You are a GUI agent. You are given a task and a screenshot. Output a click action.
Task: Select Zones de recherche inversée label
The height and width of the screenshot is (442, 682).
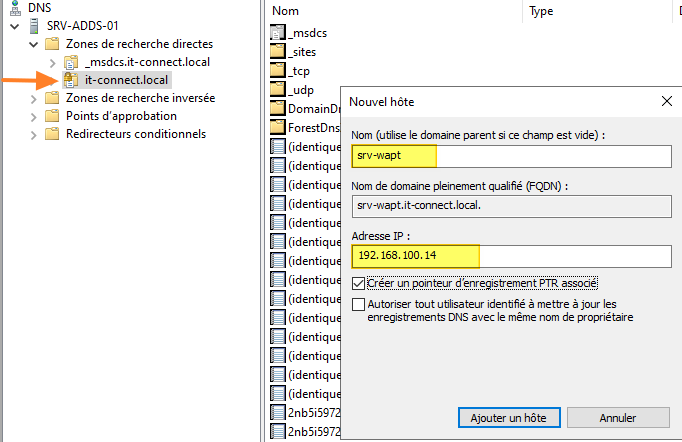tap(140, 98)
